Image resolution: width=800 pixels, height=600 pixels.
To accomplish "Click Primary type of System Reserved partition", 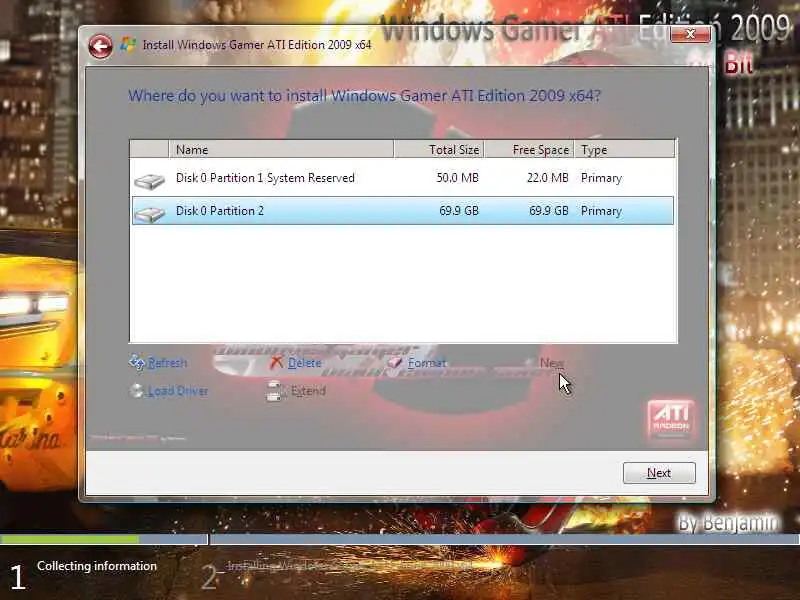I will point(602,178).
